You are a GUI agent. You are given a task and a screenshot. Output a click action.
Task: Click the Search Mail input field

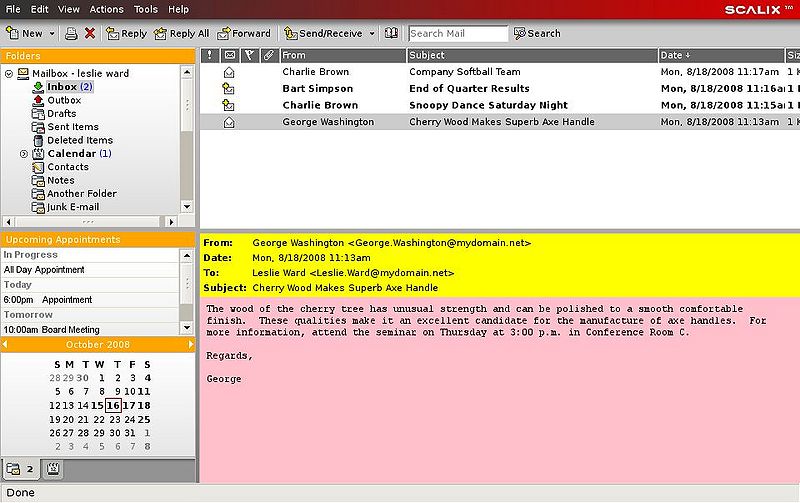457,33
